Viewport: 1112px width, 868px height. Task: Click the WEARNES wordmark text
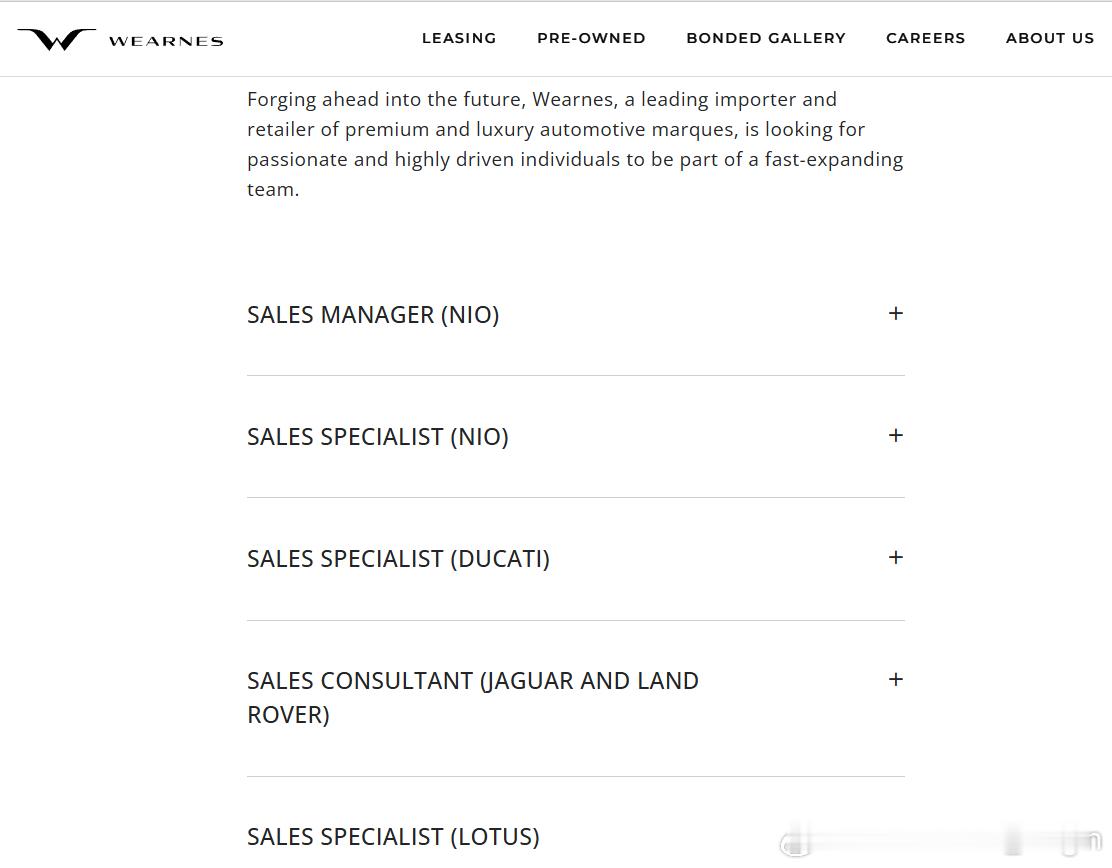pyautogui.click(x=166, y=41)
